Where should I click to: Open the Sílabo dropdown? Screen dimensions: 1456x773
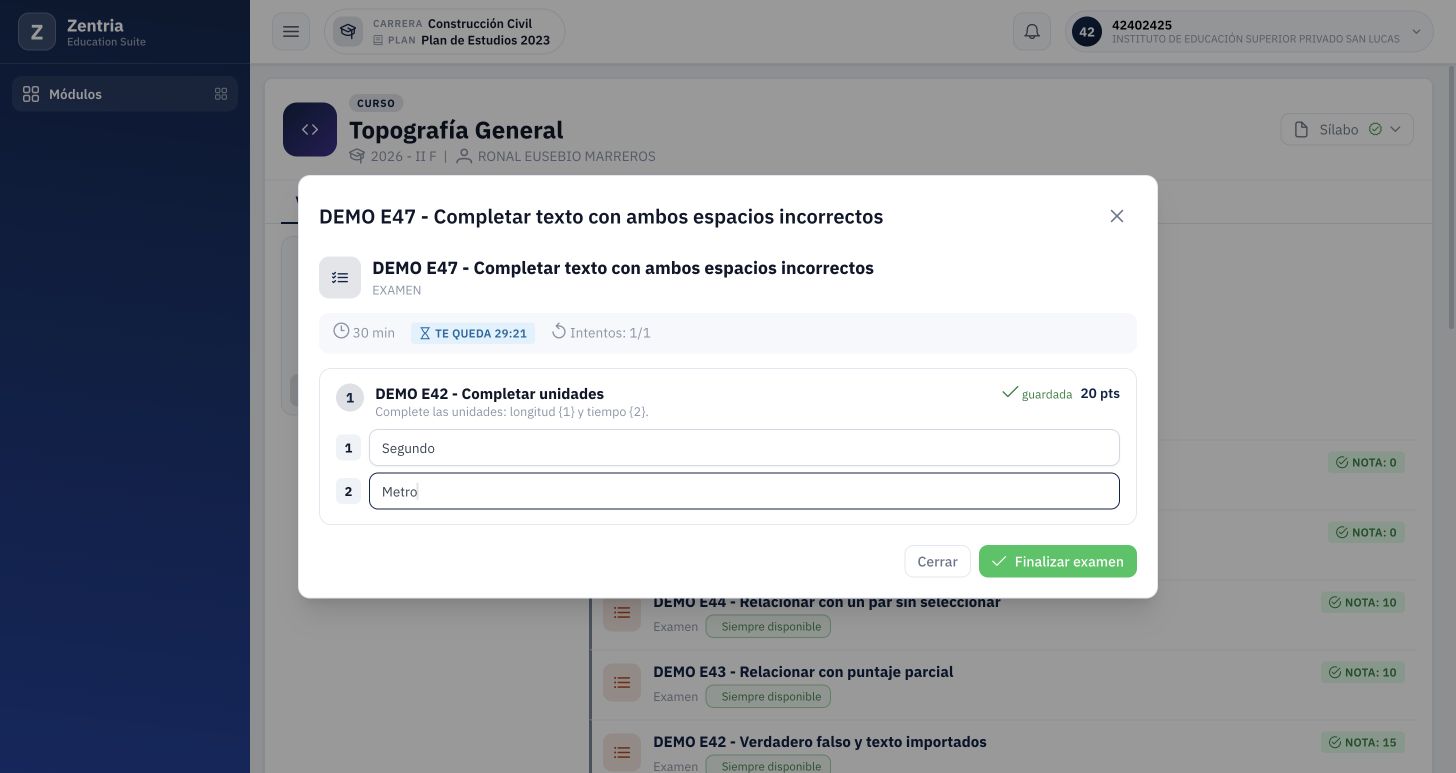(x=1347, y=129)
